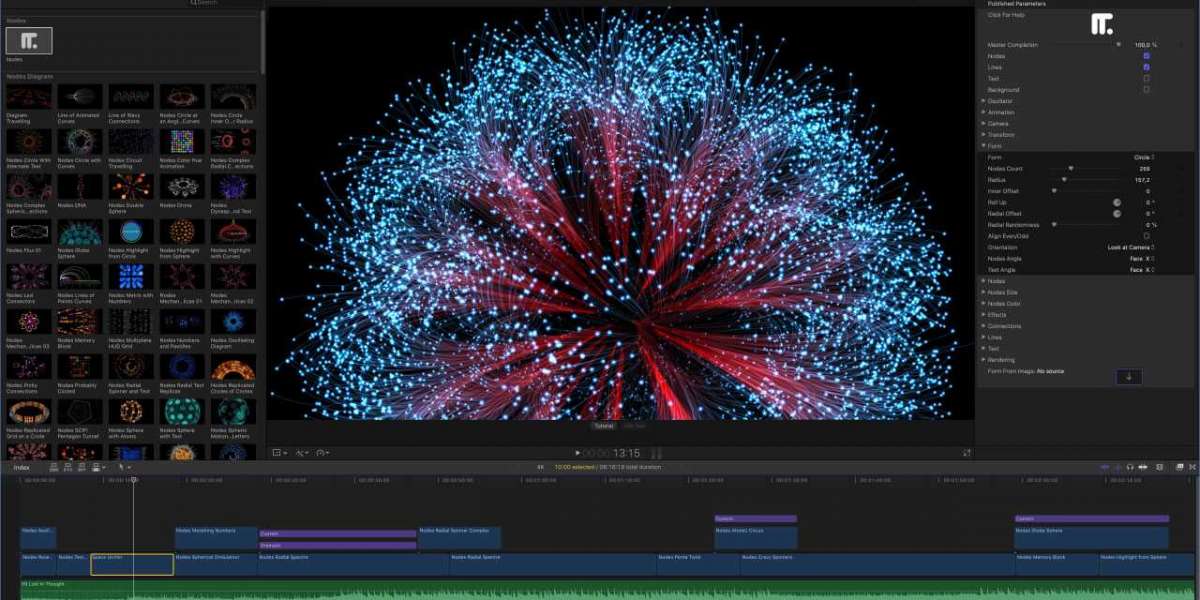
Task: Select Nodes Replicated Grid on a Circle preset
Action: pyautogui.click(x=28, y=412)
